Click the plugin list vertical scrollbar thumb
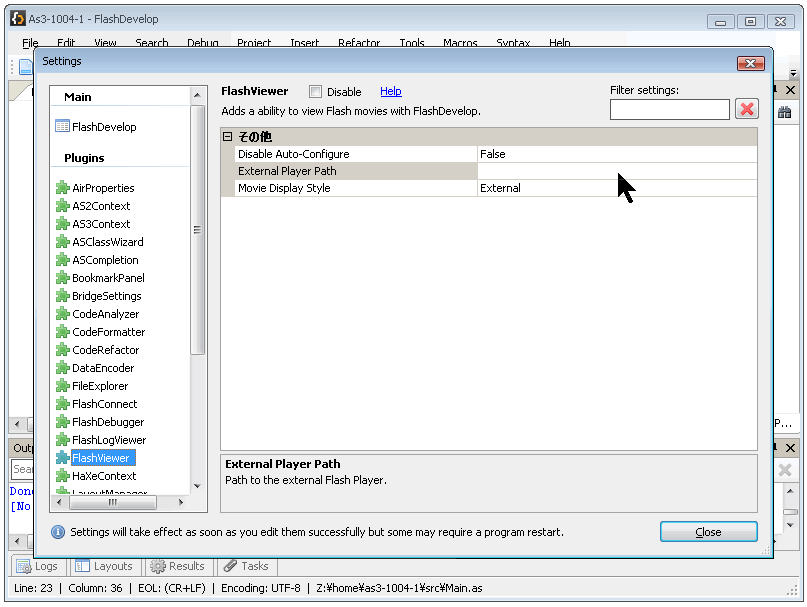807x607 pixels. coord(197,230)
